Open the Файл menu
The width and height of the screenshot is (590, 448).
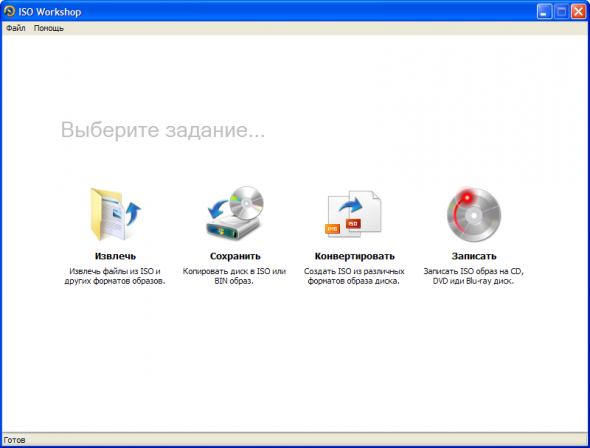pyautogui.click(x=16, y=28)
